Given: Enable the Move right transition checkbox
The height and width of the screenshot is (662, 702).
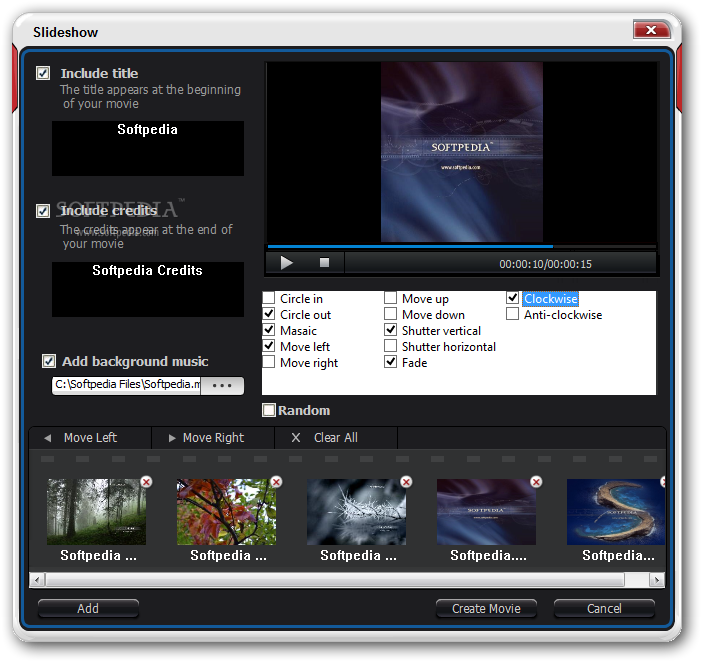Looking at the screenshot, I should [269, 362].
